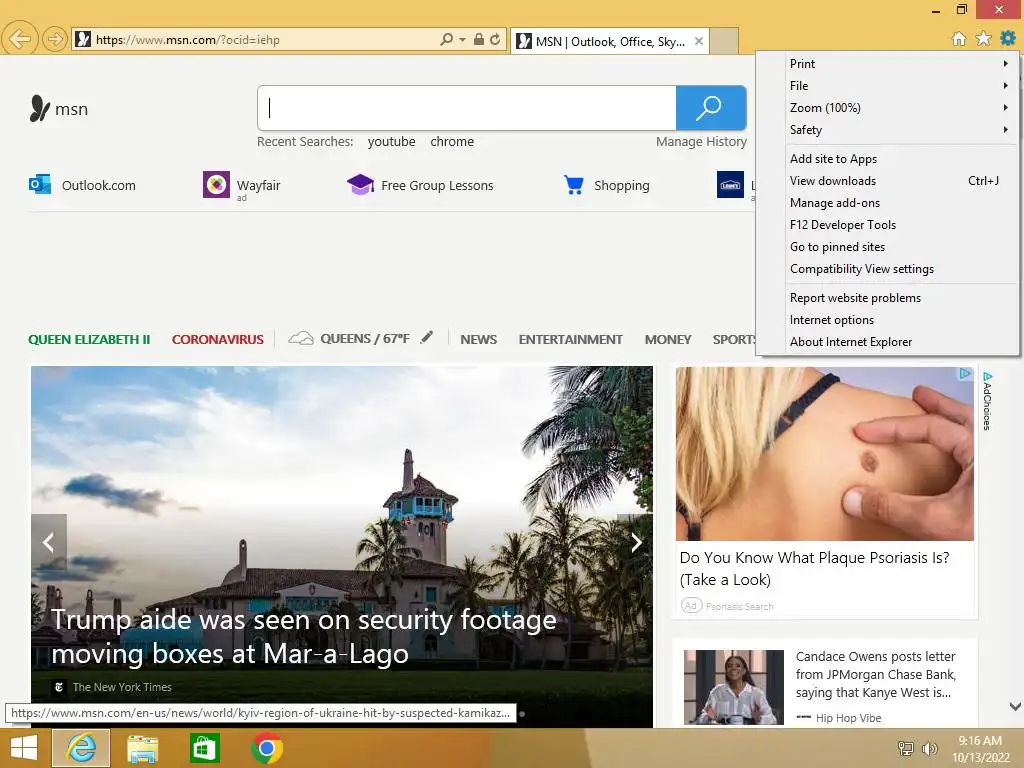Go to ENTERTAINMENT section
The width and height of the screenshot is (1024, 768).
pyautogui.click(x=570, y=339)
